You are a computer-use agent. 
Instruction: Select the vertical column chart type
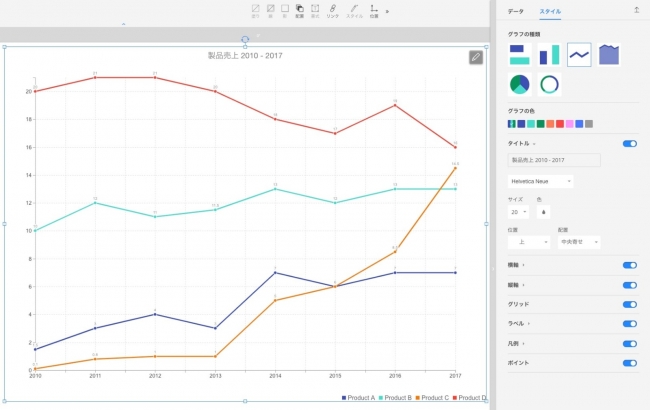click(x=550, y=55)
